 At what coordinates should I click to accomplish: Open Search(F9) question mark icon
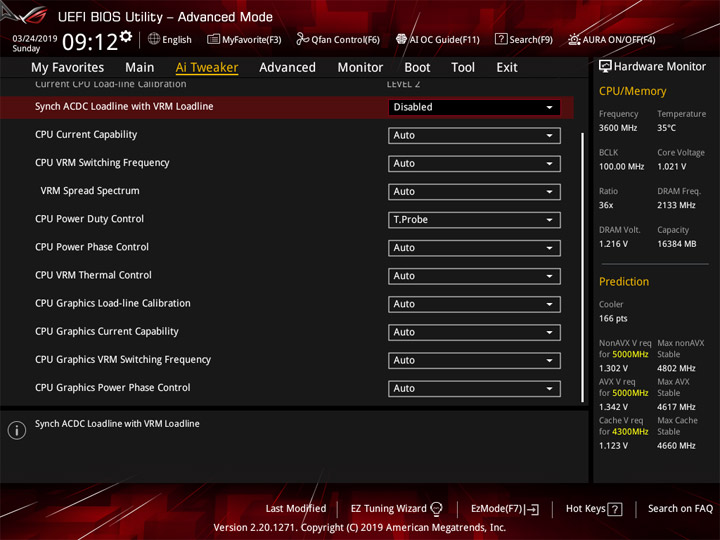click(x=501, y=39)
